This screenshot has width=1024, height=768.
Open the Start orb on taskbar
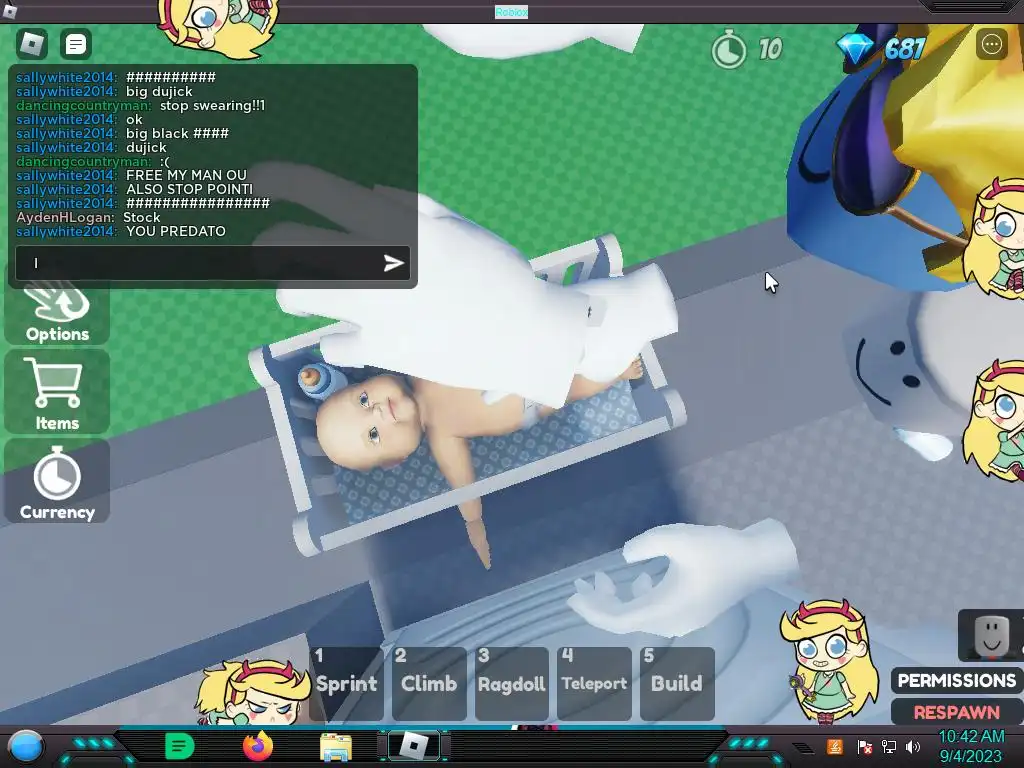pyautogui.click(x=26, y=746)
